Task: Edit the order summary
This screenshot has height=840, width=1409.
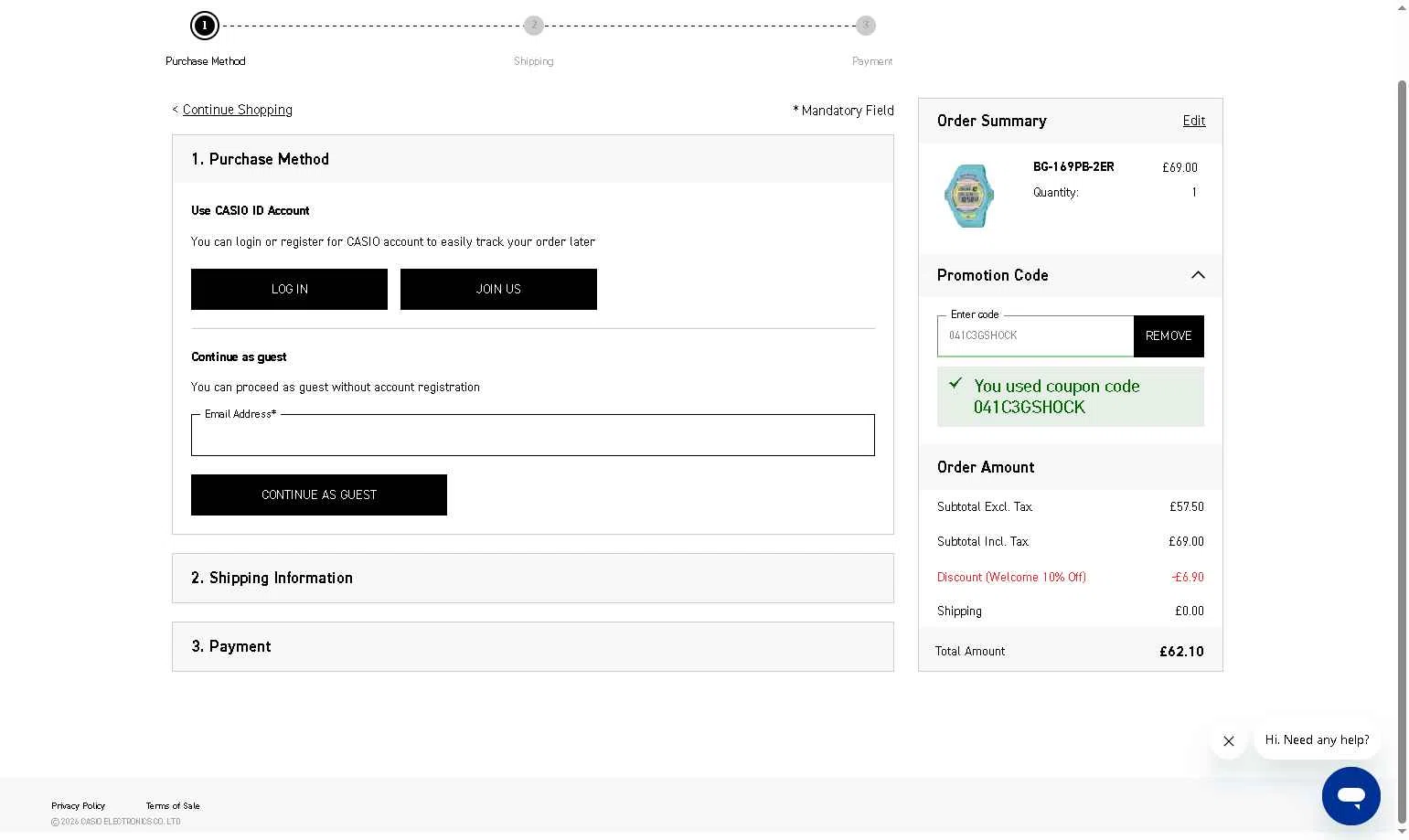Action: [x=1194, y=121]
